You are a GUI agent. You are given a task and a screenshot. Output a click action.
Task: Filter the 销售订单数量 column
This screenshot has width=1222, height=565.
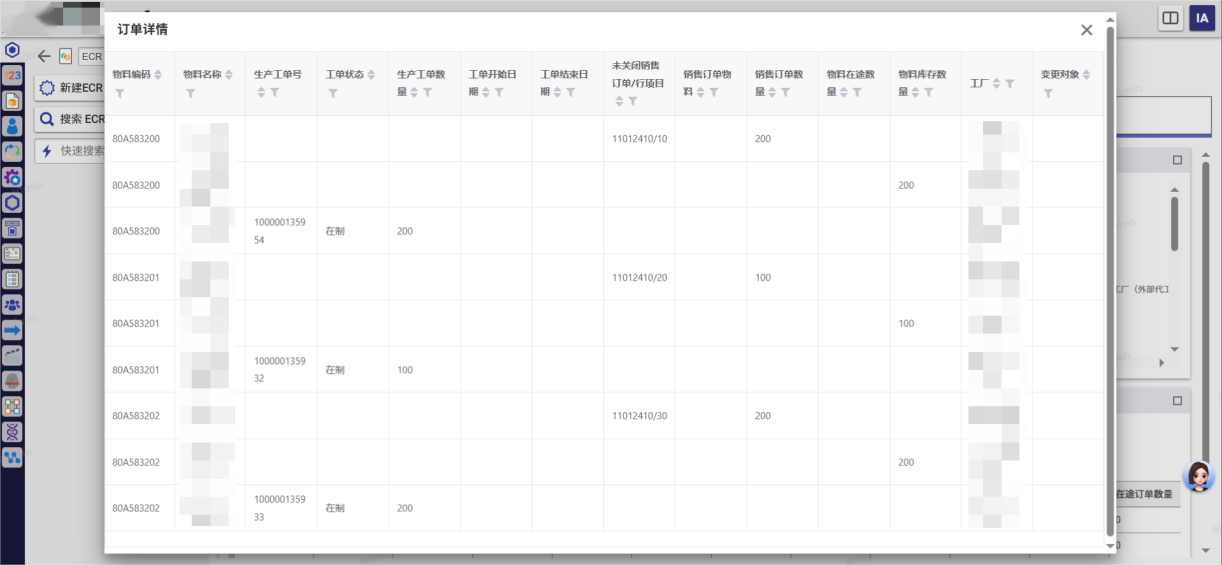[785, 92]
